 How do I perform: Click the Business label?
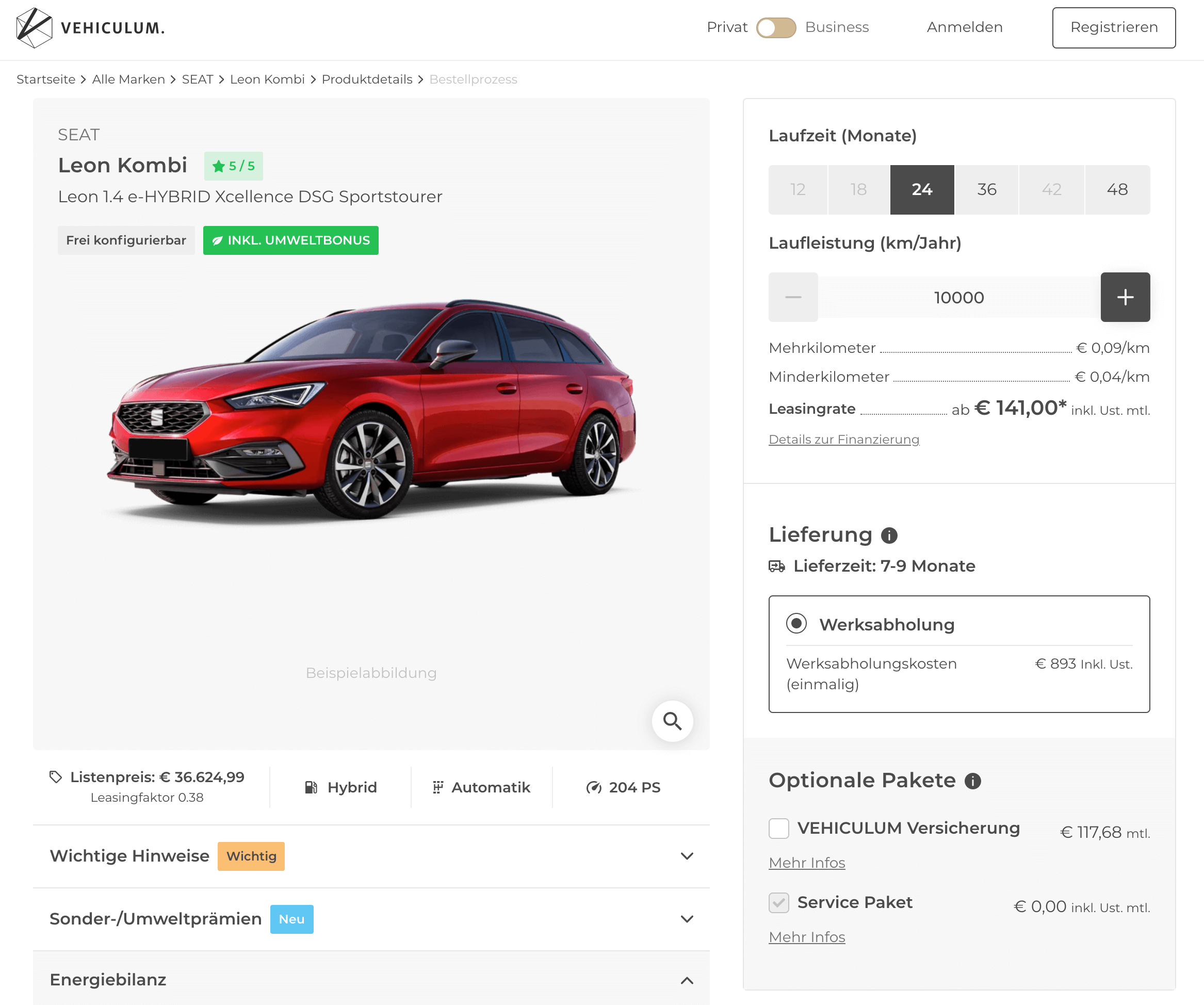(837, 27)
